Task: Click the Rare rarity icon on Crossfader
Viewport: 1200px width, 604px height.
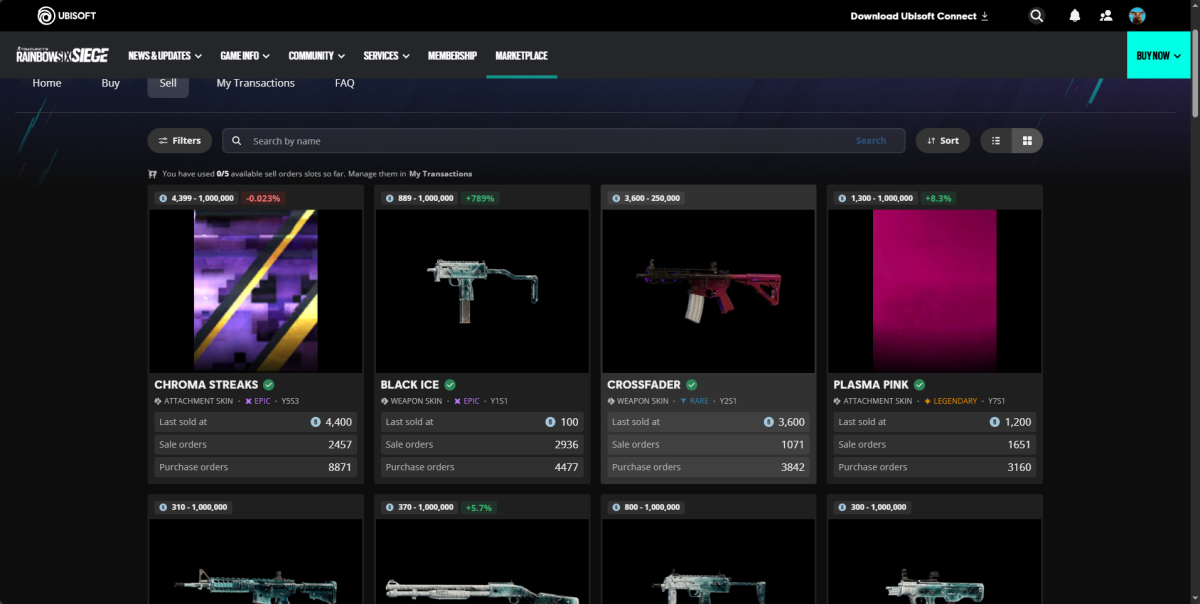Action: pos(684,401)
